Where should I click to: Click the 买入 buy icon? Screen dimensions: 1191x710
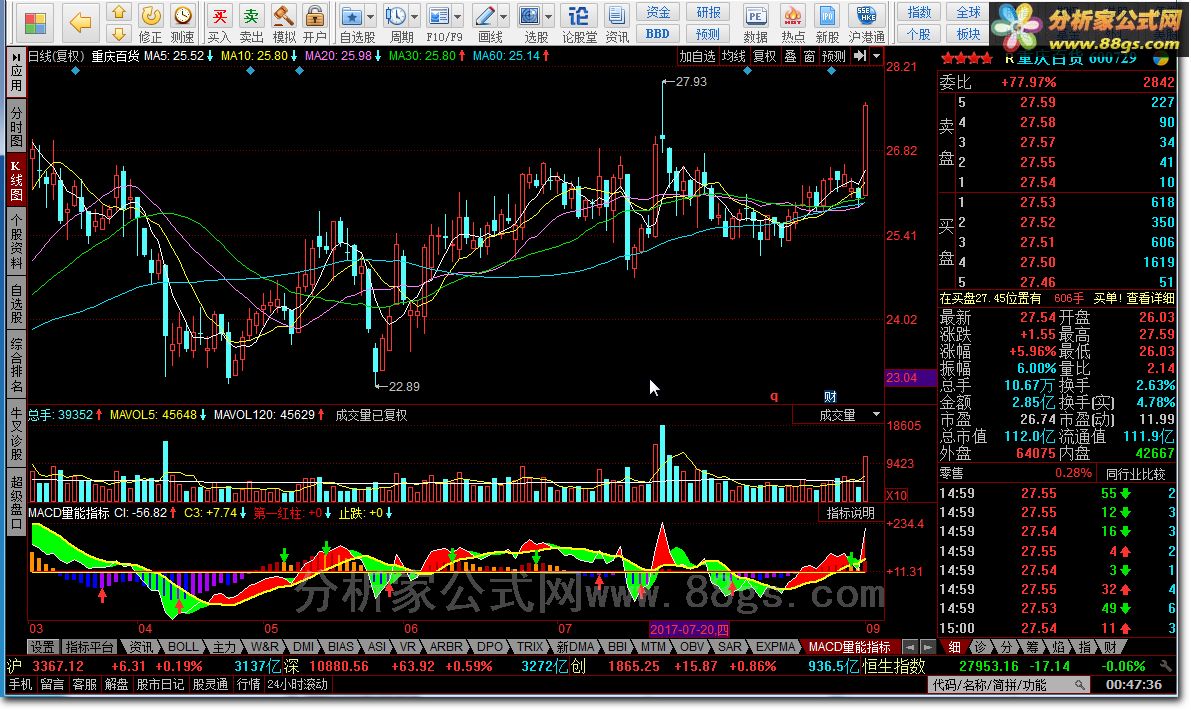pyautogui.click(x=219, y=24)
